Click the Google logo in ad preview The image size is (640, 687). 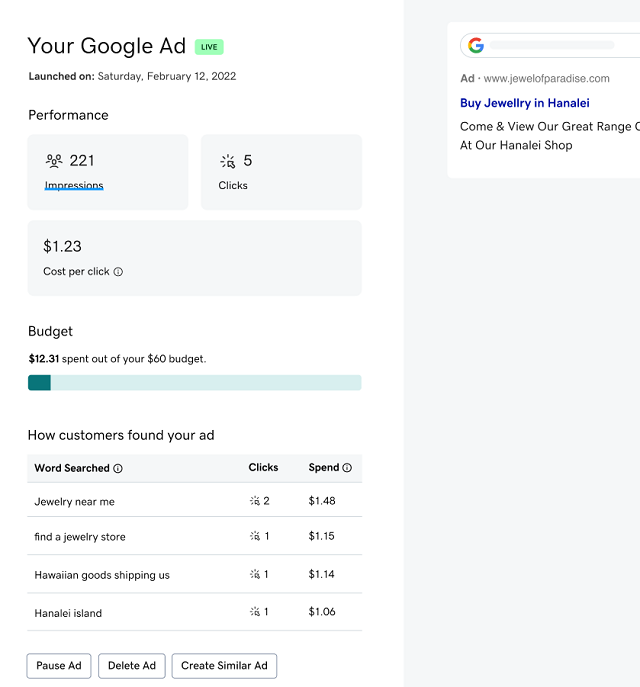tap(476, 46)
